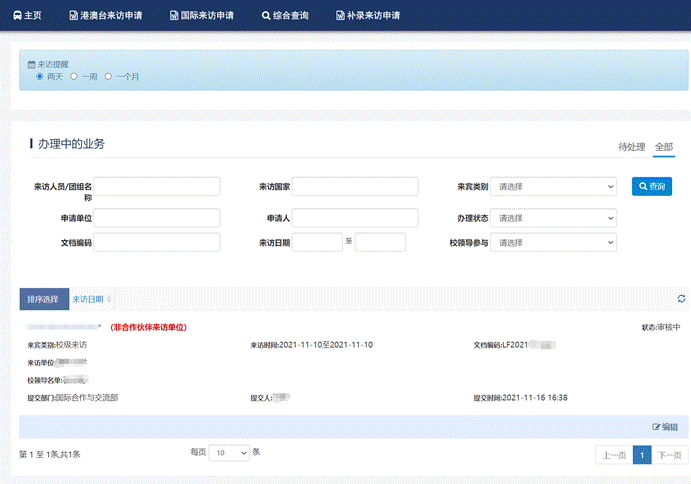This screenshot has height=484, width=691.
Task: Open the 办理状态 dropdown
Action: [x=554, y=218]
